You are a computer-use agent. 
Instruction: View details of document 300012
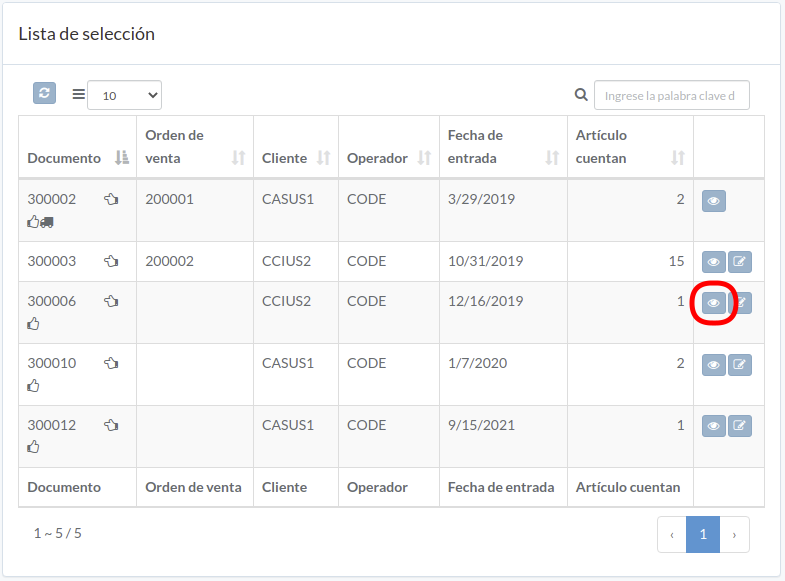pos(713,426)
